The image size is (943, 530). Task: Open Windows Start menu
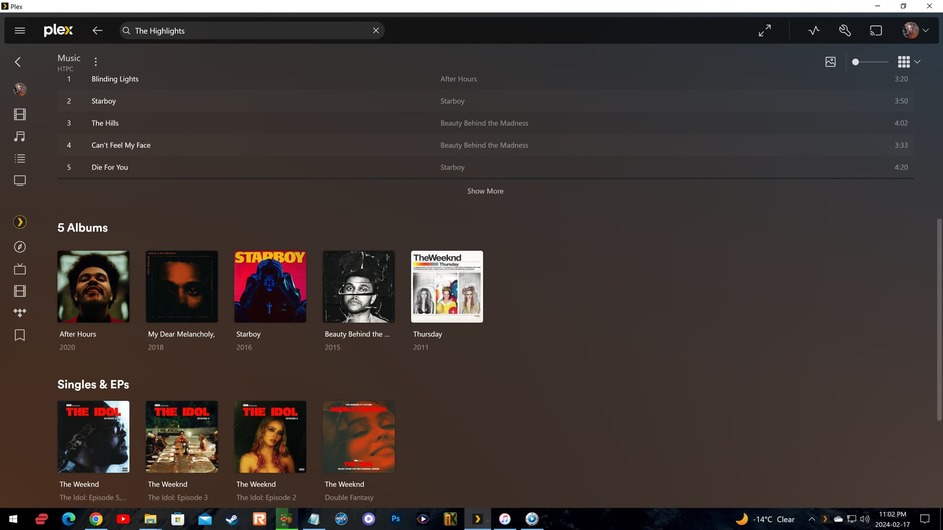tap(13, 519)
